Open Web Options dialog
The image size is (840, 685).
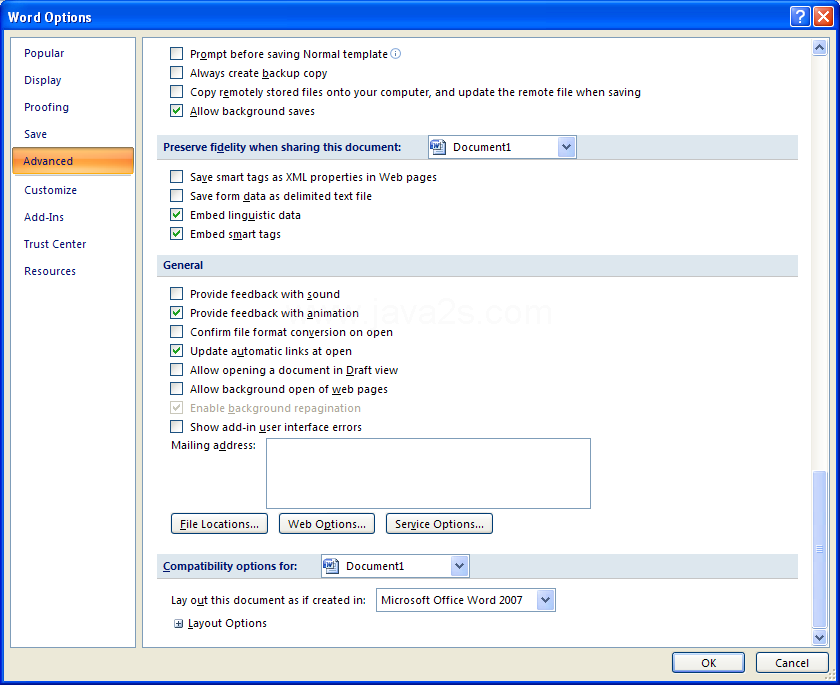tap(327, 524)
